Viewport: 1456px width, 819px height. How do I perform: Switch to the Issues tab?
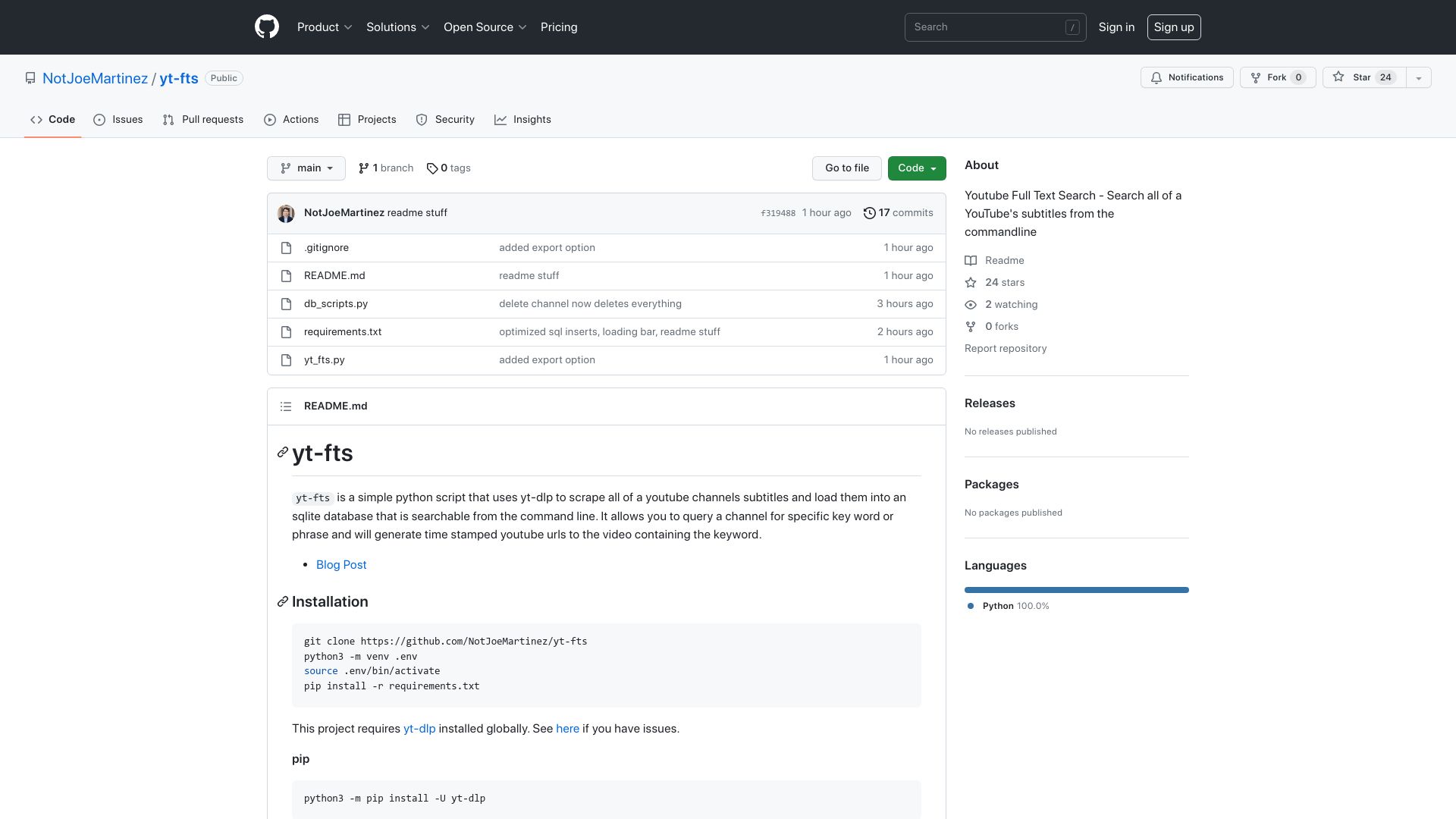(x=118, y=120)
